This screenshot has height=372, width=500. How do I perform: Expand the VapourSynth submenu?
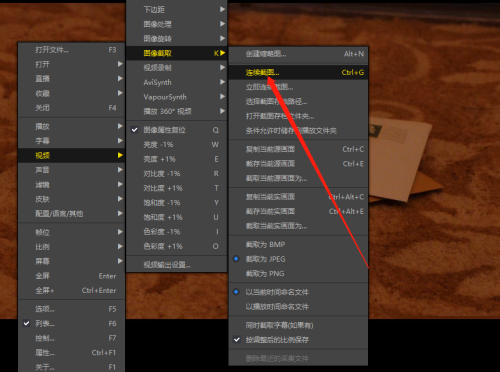point(177,97)
